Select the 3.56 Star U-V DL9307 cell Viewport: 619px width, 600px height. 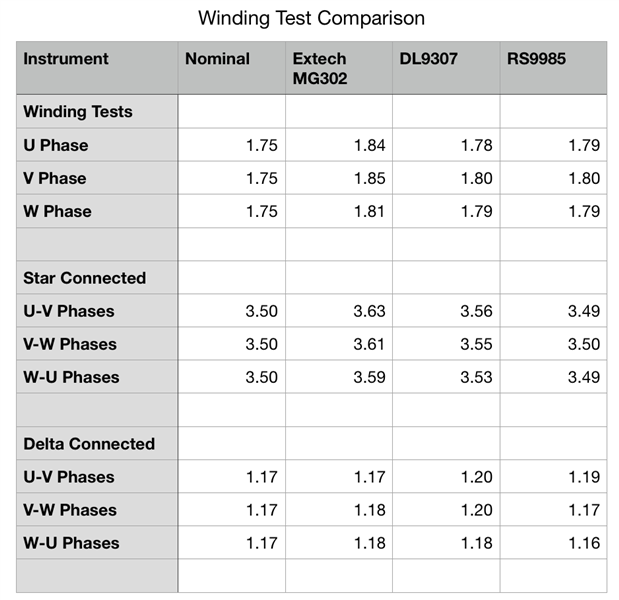(x=476, y=311)
